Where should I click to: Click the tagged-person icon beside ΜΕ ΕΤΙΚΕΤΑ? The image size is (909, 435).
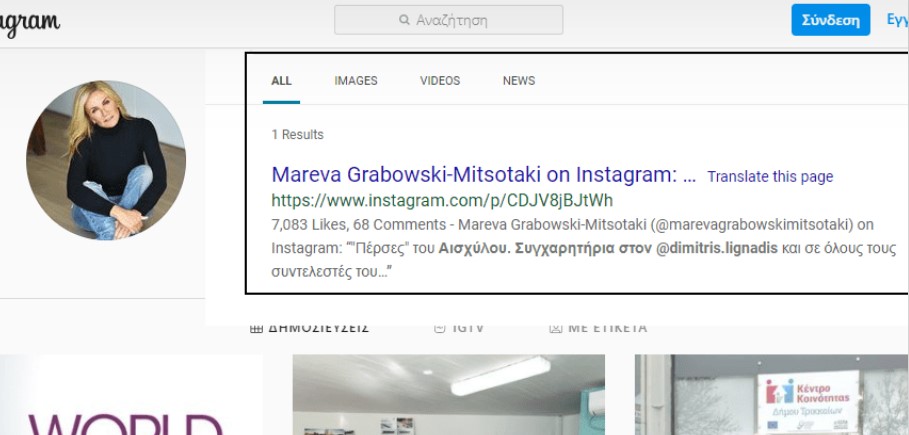pos(555,328)
